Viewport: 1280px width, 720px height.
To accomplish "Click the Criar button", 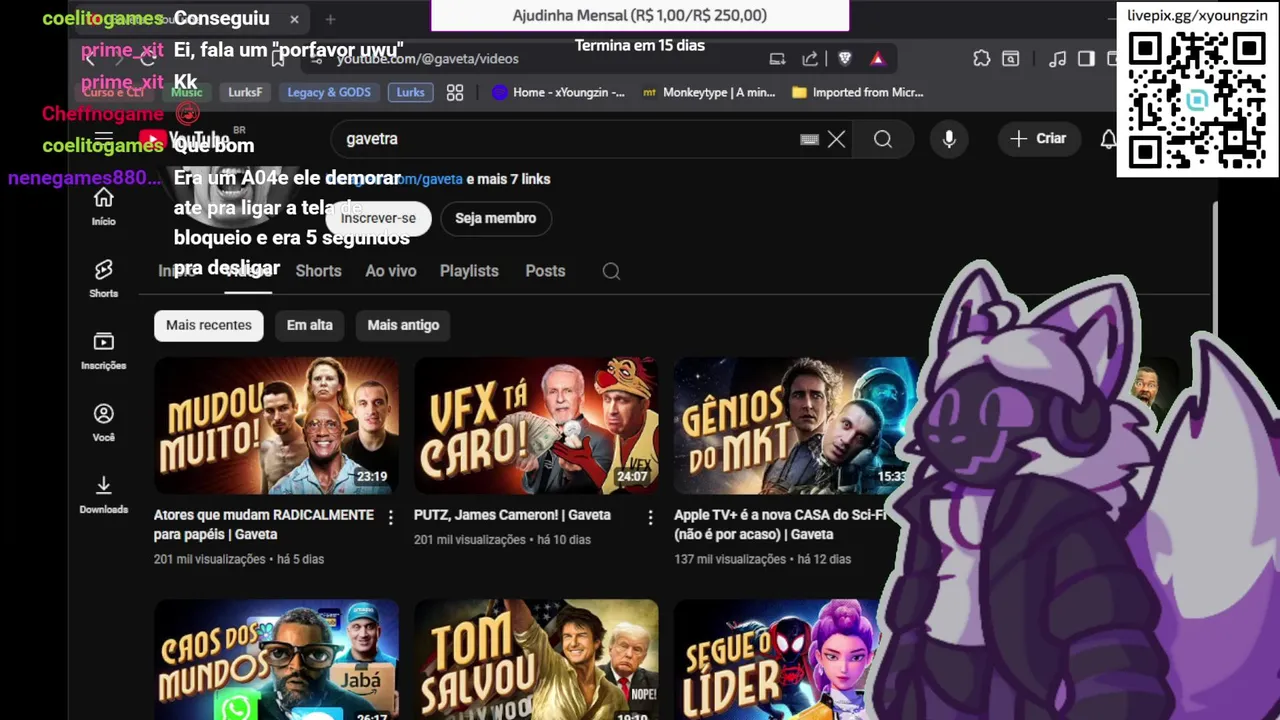I will tap(1038, 139).
